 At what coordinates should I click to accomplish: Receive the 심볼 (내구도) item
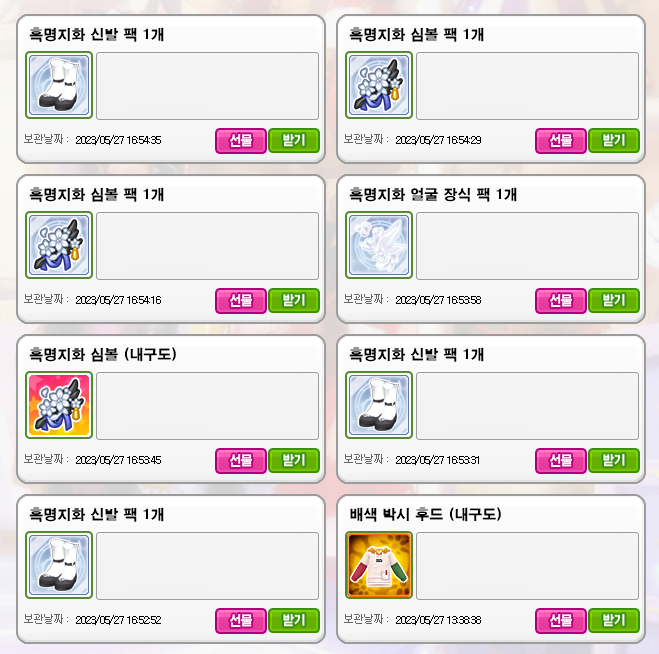click(x=294, y=461)
